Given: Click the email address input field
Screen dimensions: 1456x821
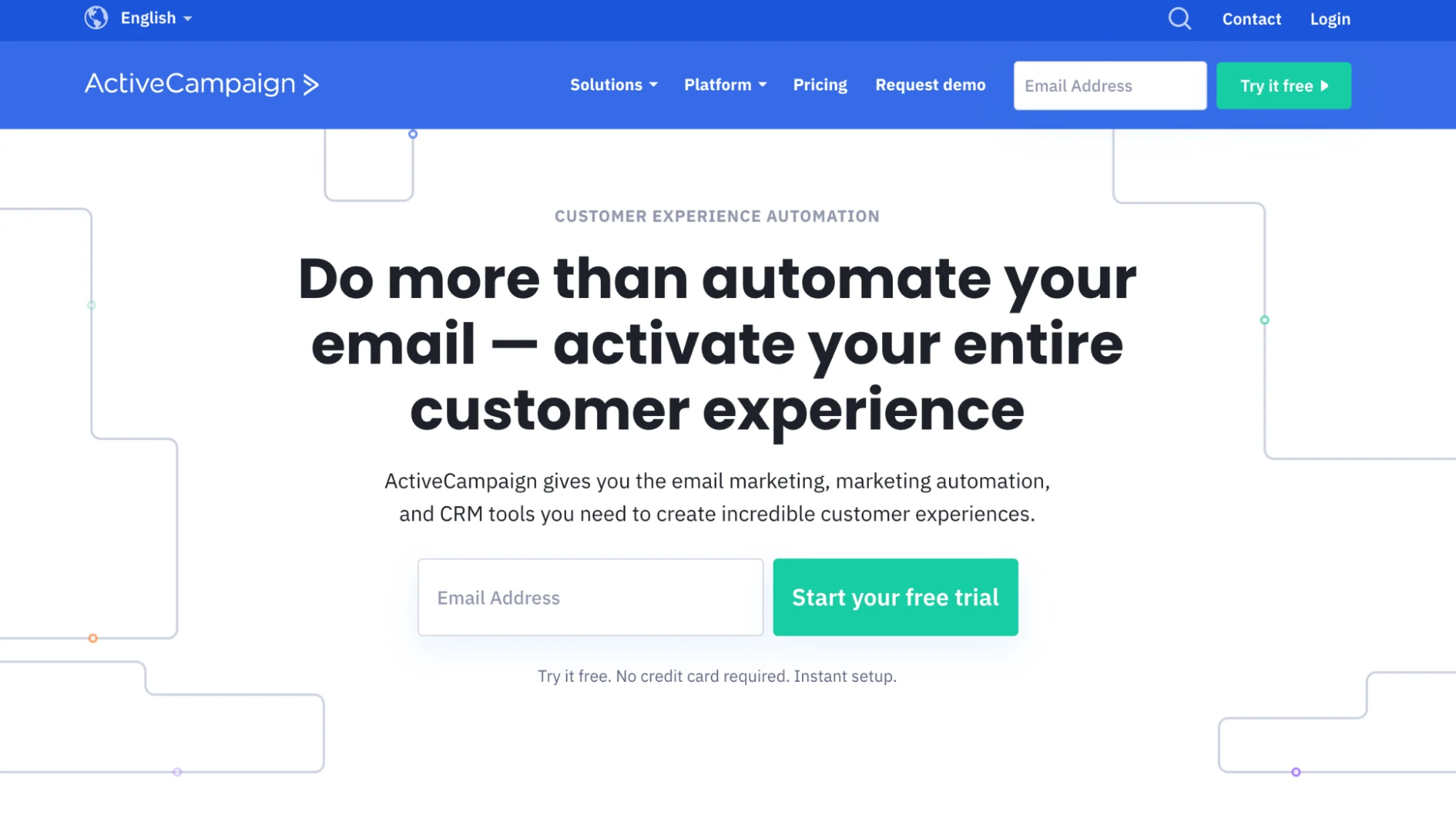Looking at the screenshot, I should pyautogui.click(x=590, y=596).
